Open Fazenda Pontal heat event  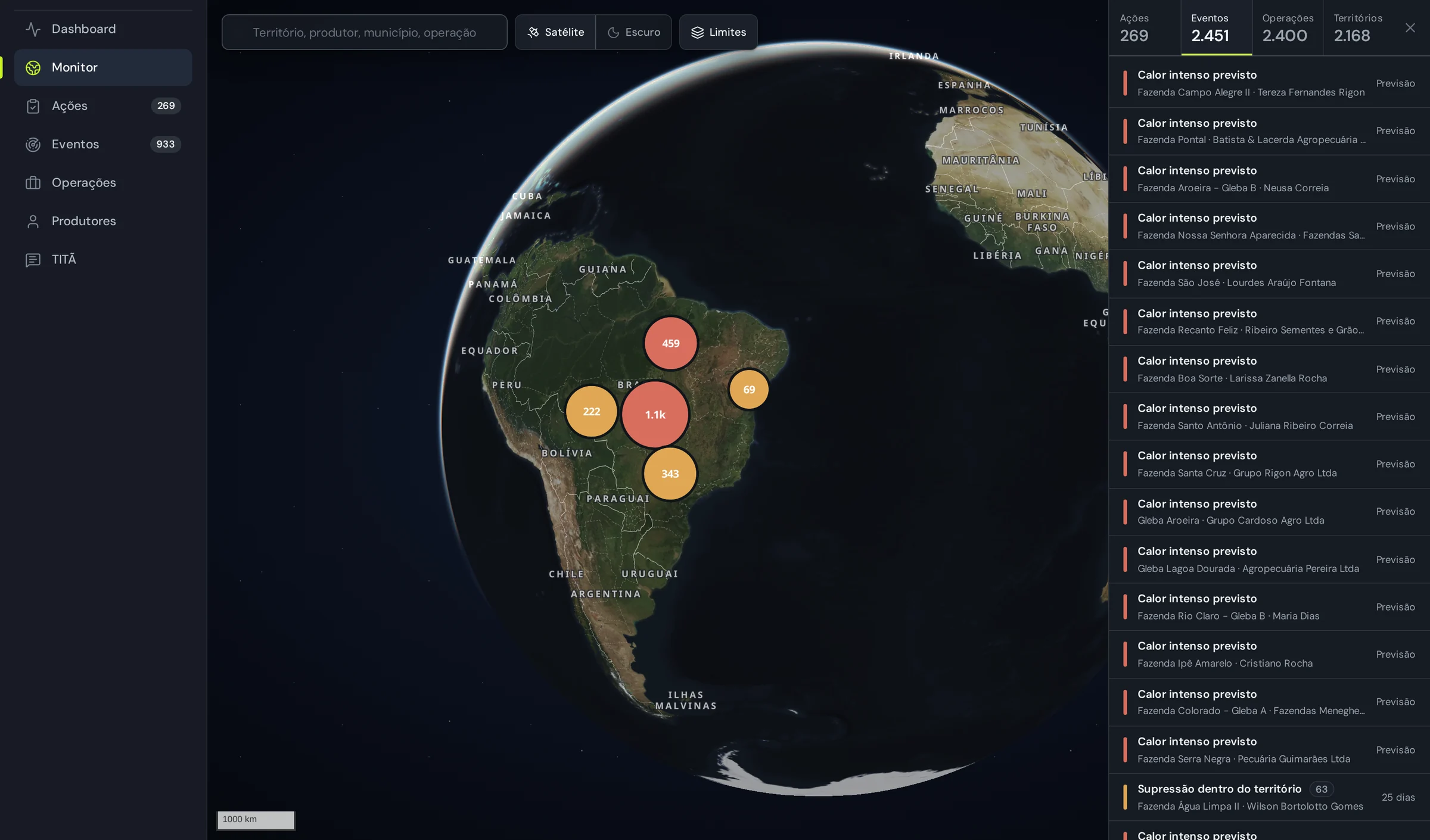pos(1269,131)
